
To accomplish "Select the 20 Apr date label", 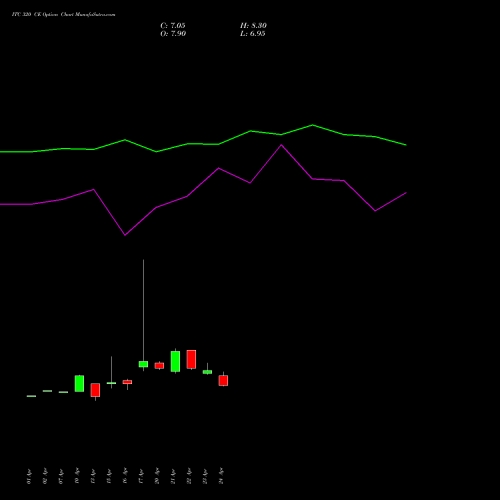I will point(157,476).
